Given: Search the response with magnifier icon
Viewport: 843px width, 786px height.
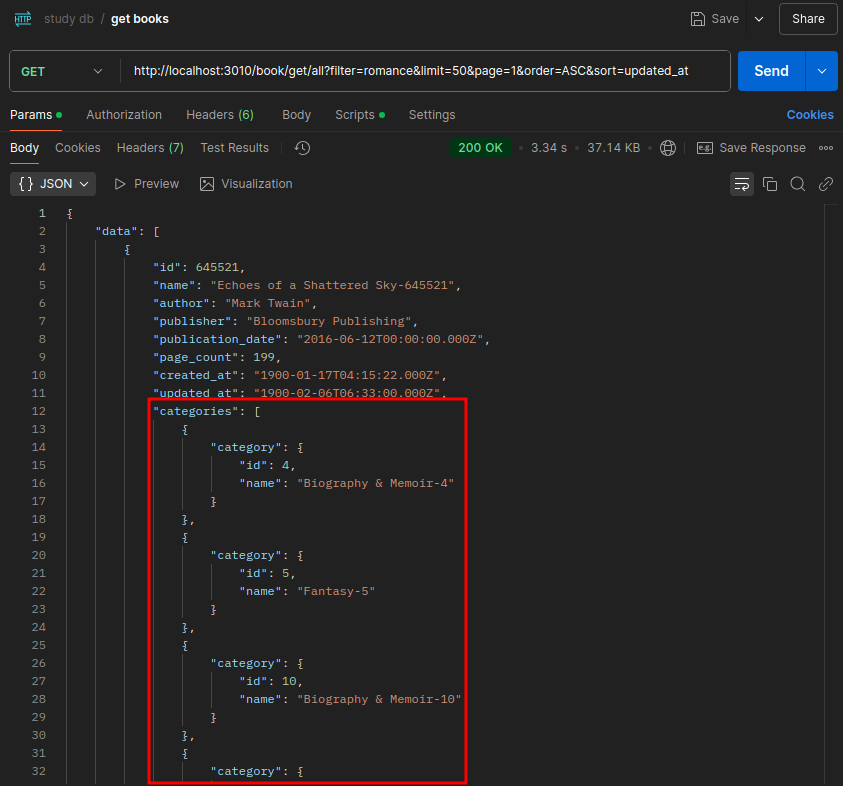Looking at the screenshot, I should tap(798, 184).
